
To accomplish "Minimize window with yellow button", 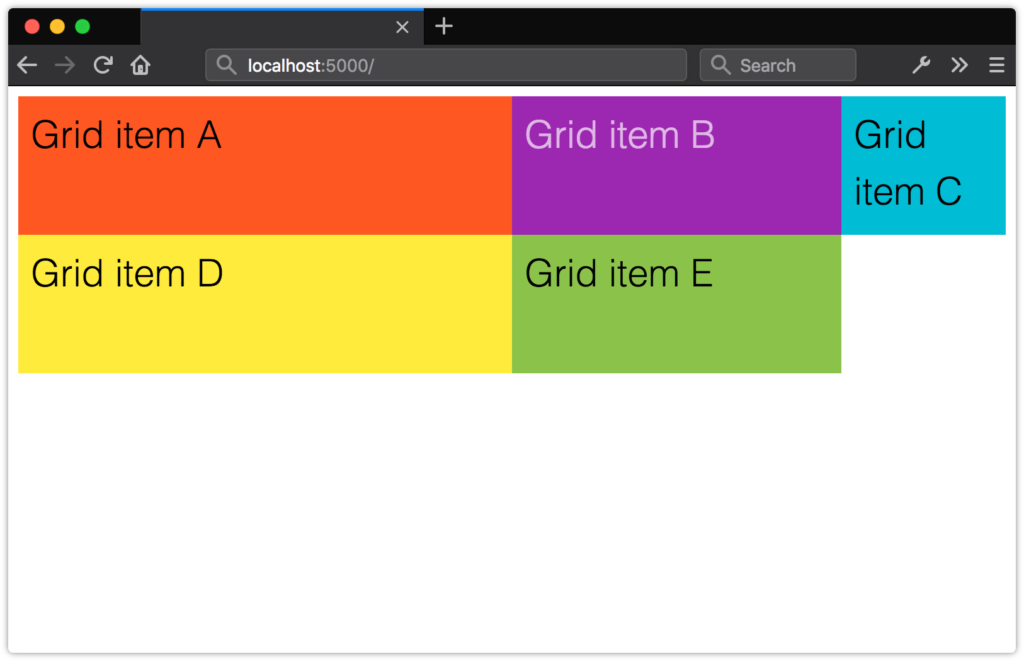I will point(57,26).
